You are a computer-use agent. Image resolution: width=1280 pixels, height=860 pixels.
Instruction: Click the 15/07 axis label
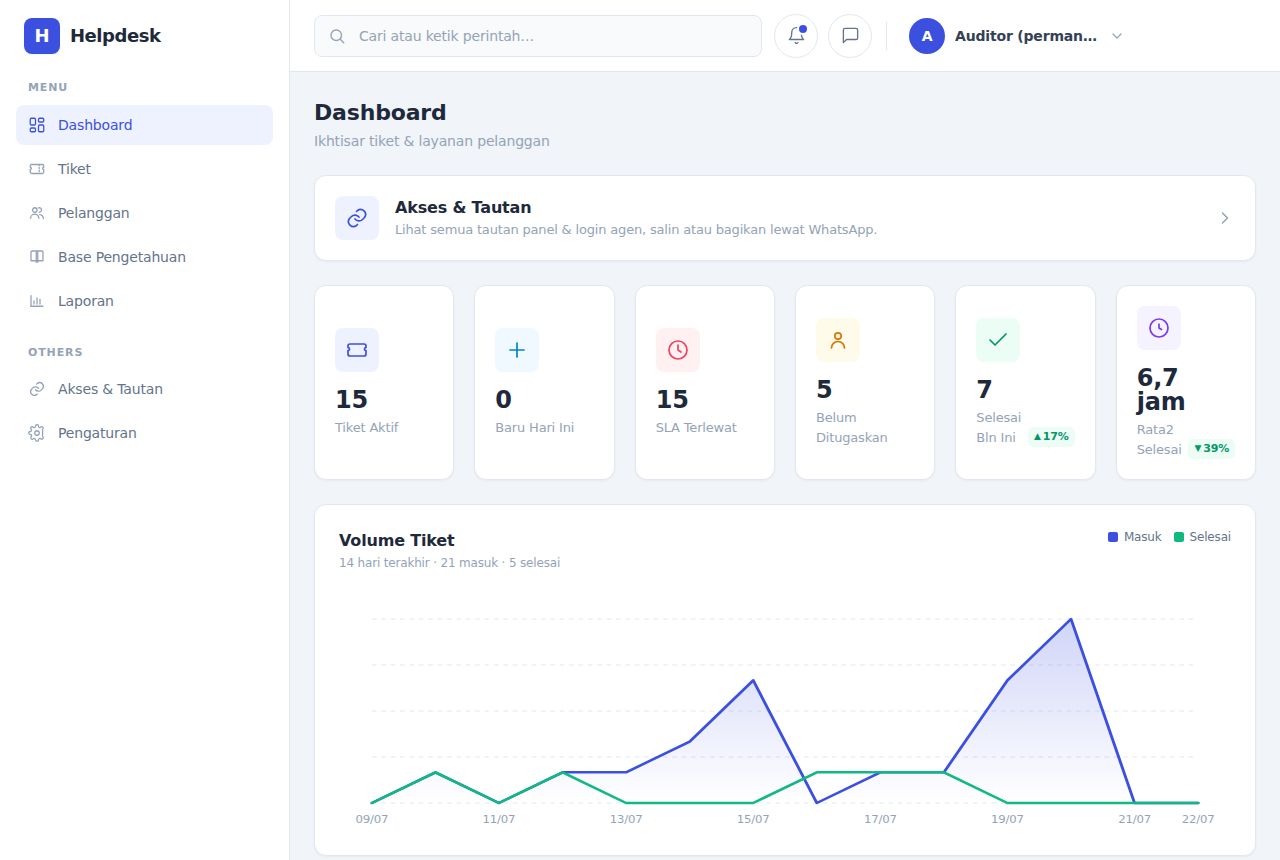coord(753,819)
